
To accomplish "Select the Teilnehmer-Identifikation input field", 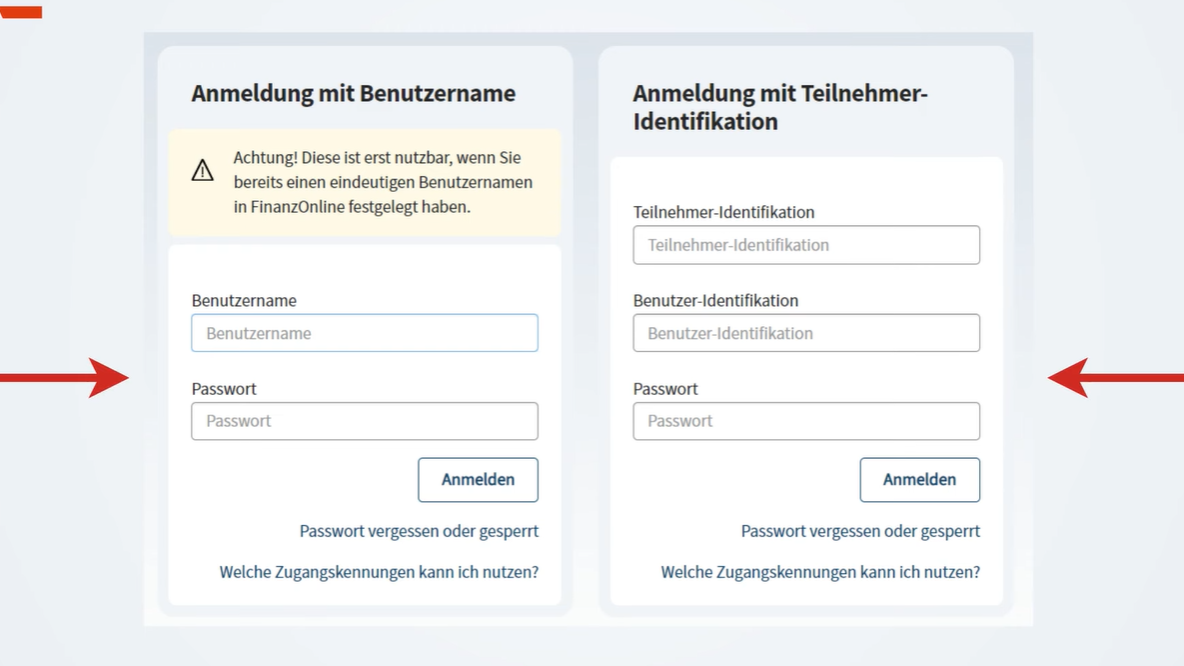I will coord(806,245).
